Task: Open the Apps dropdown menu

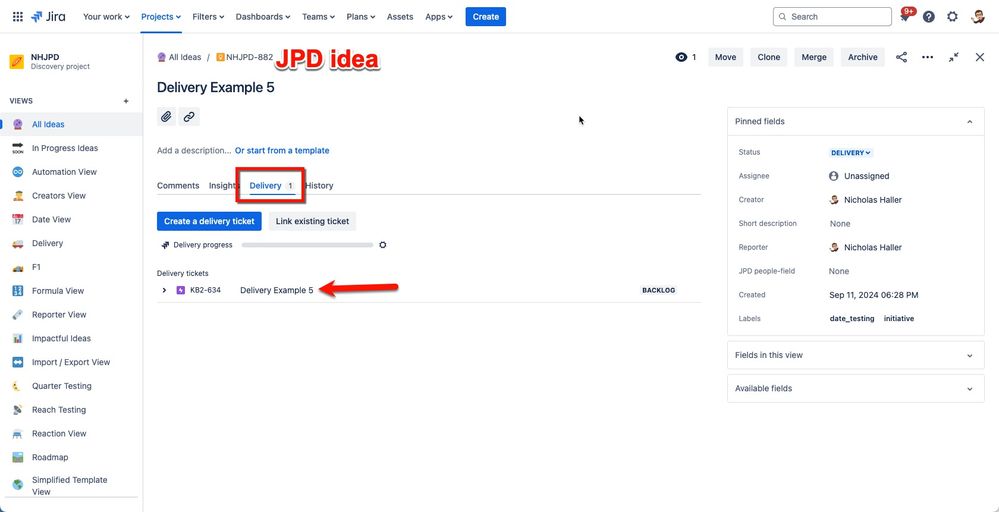Action: (439, 17)
